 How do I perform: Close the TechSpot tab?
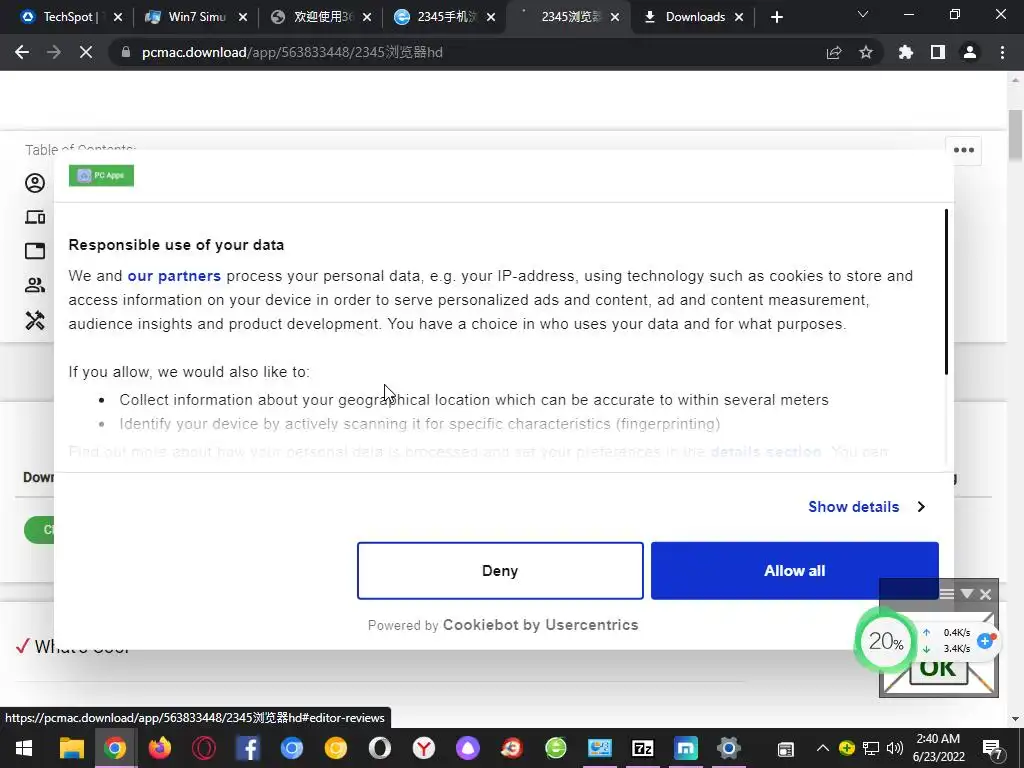[x=118, y=17]
